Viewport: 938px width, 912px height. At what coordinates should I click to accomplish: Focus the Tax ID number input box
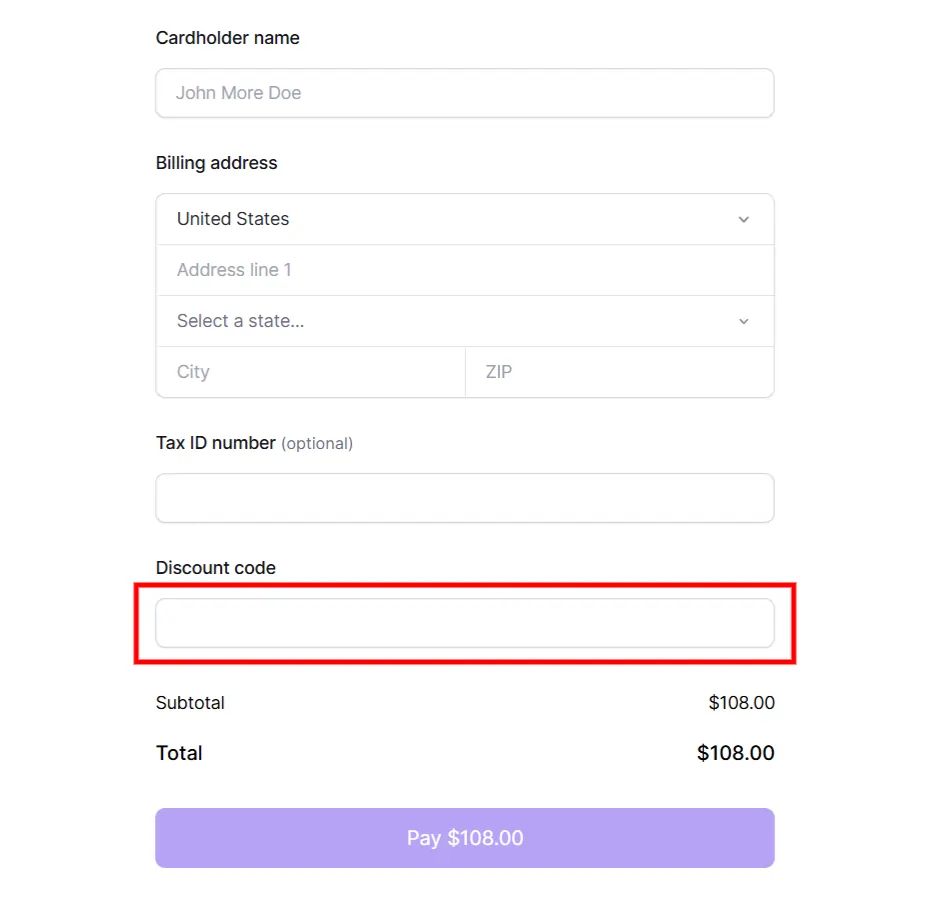(x=464, y=498)
